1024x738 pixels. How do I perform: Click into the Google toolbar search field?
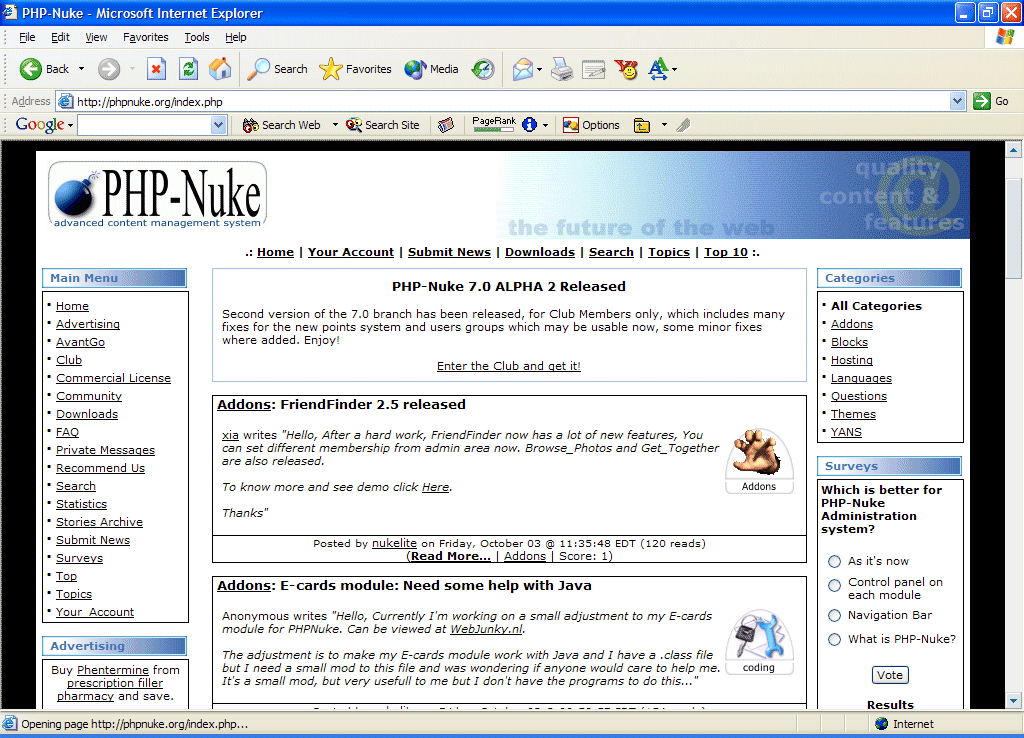pyautogui.click(x=145, y=125)
